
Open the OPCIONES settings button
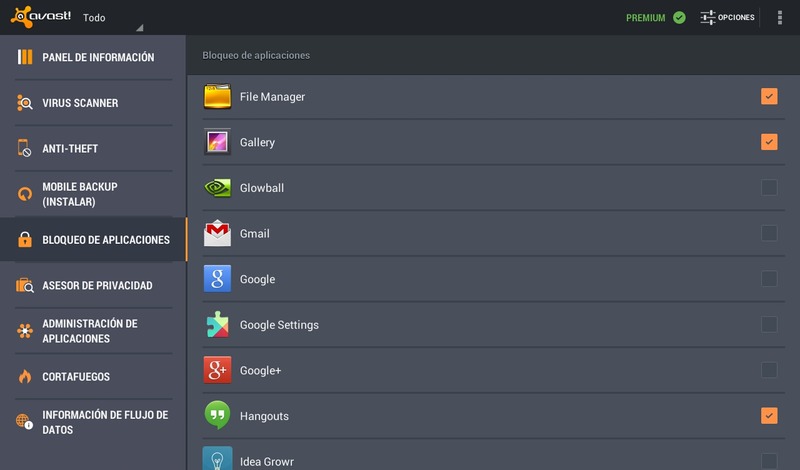point(727,17)
